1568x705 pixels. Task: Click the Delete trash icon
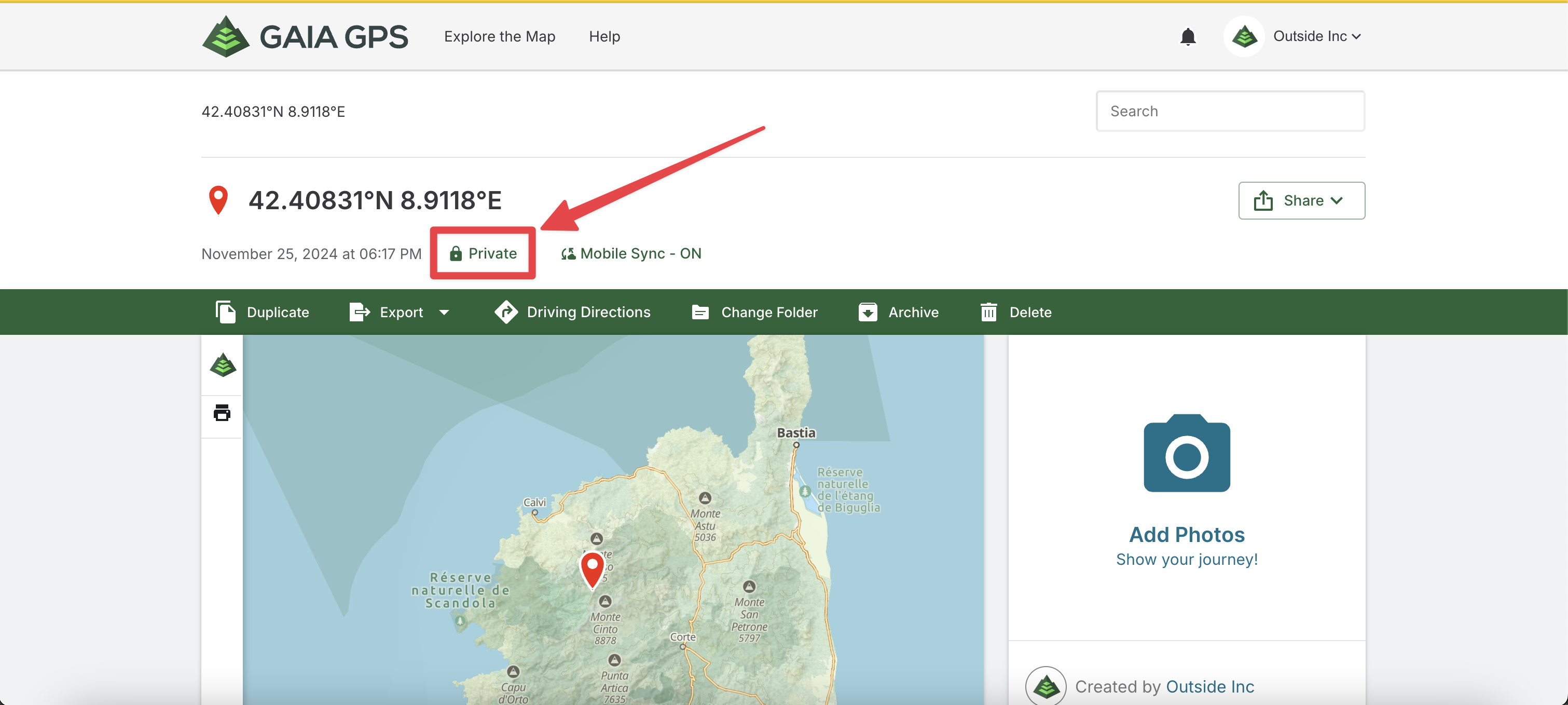[x=988, y=311]
